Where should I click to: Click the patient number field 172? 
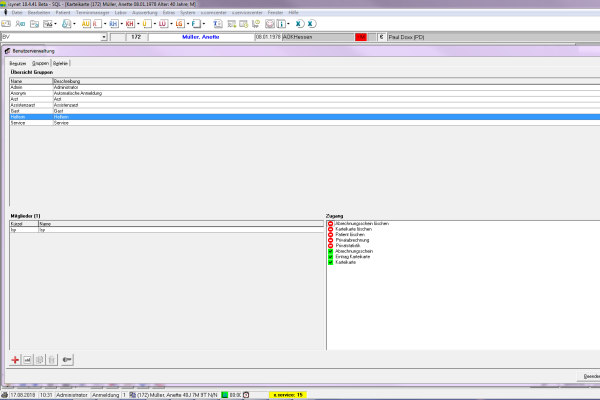136,37
